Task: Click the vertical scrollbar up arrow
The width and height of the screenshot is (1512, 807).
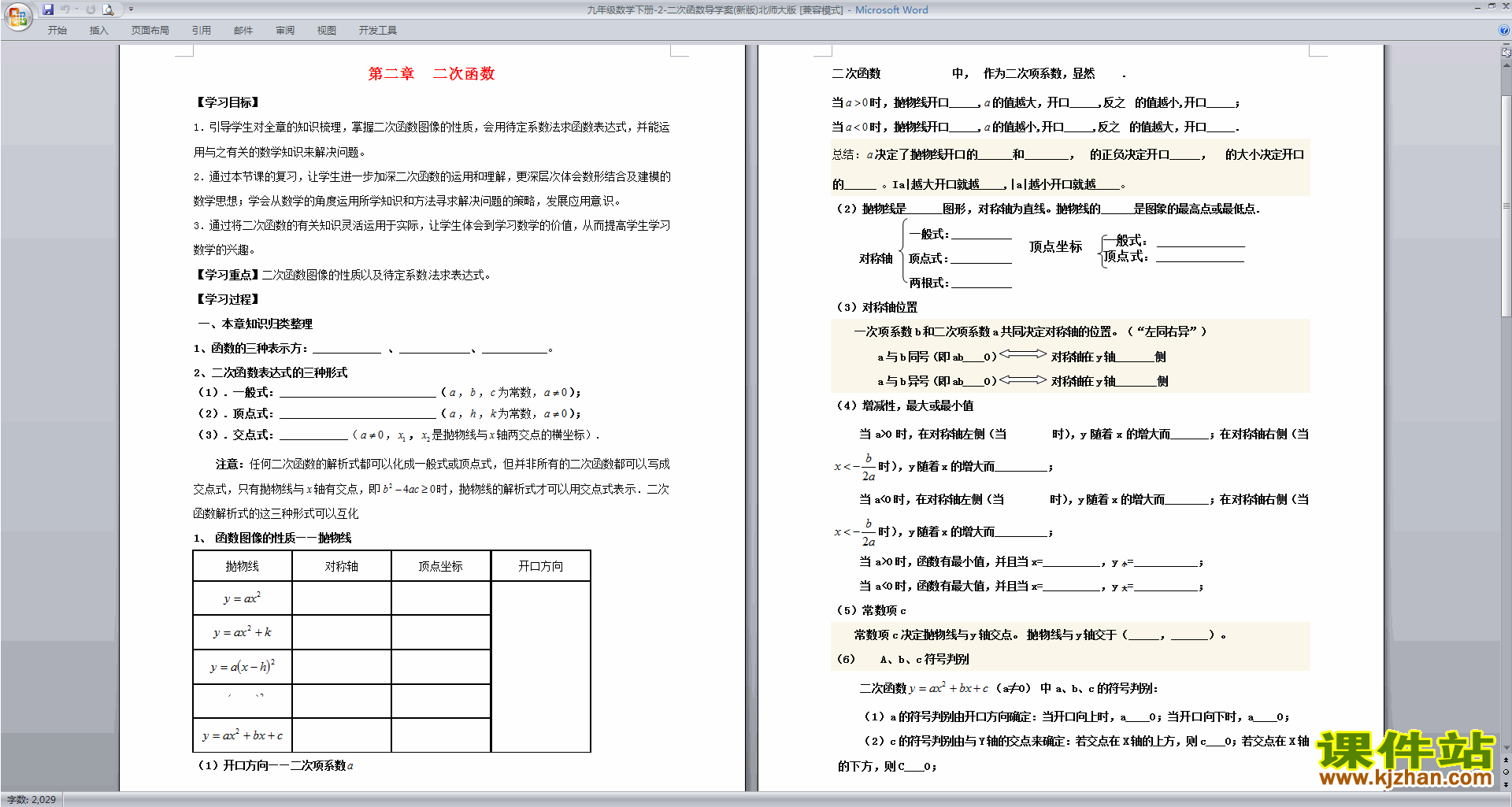Action: 1506,65
